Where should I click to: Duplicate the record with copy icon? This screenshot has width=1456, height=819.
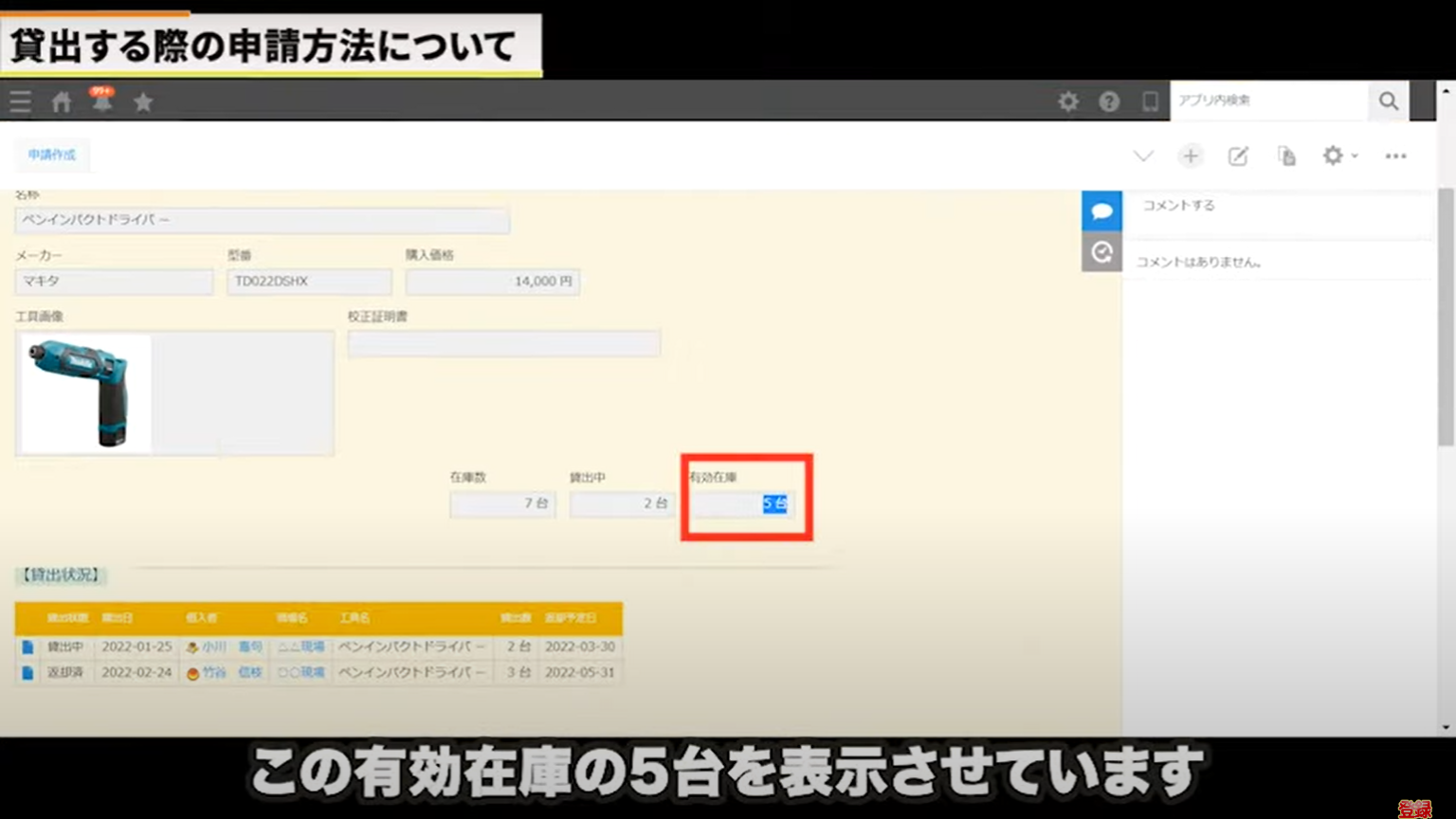tap(1286, 156)
